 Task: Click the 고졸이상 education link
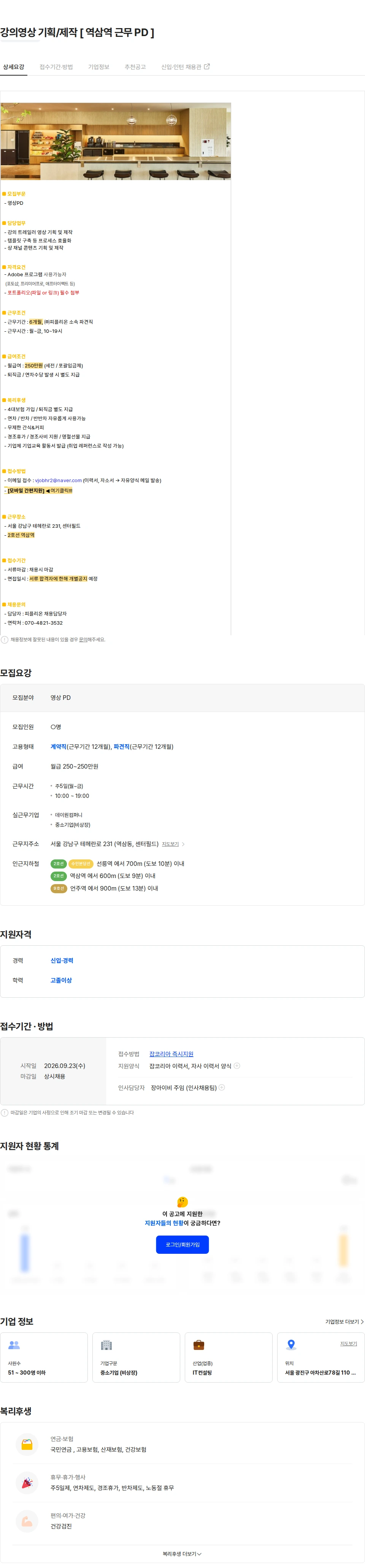pyautogui.click(x=61, y=980)
